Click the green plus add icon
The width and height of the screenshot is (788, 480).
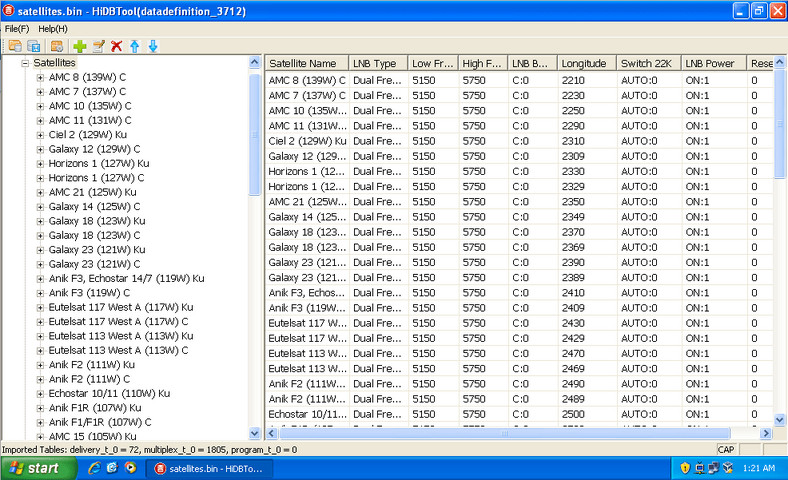pos(79,46)
